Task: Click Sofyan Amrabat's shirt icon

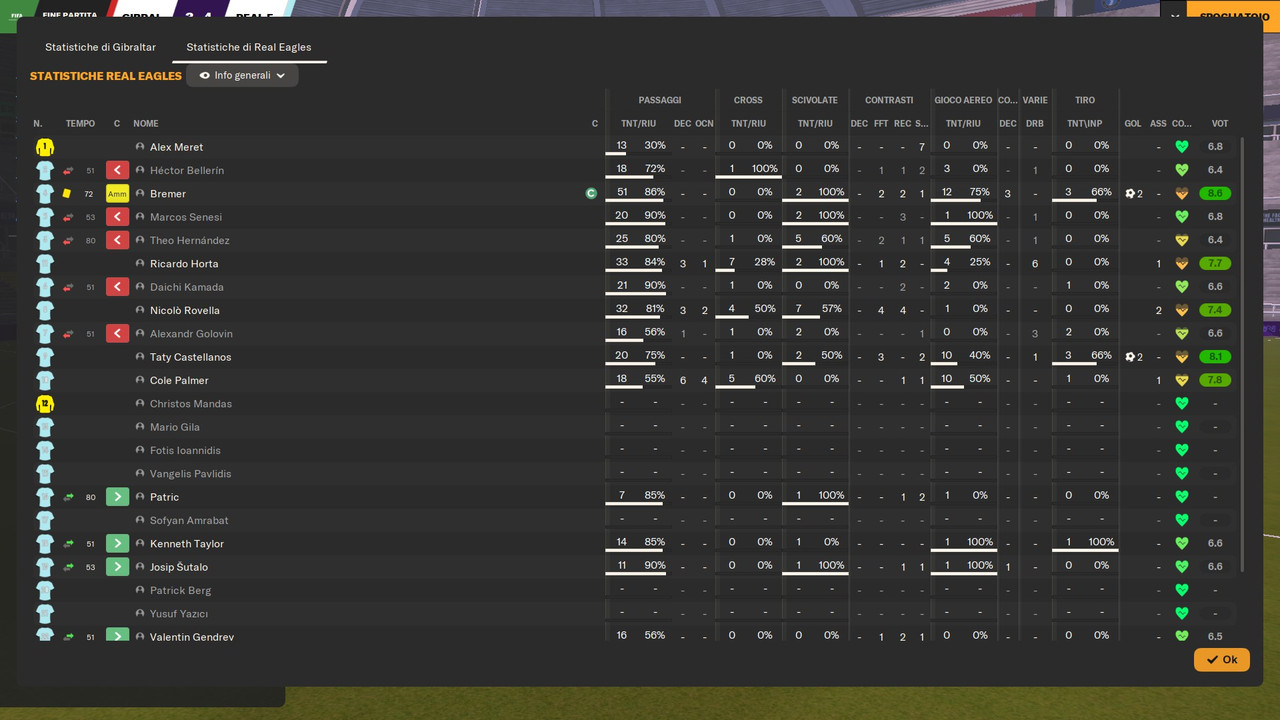Action: pyautogui.click(x=44, y=521)
